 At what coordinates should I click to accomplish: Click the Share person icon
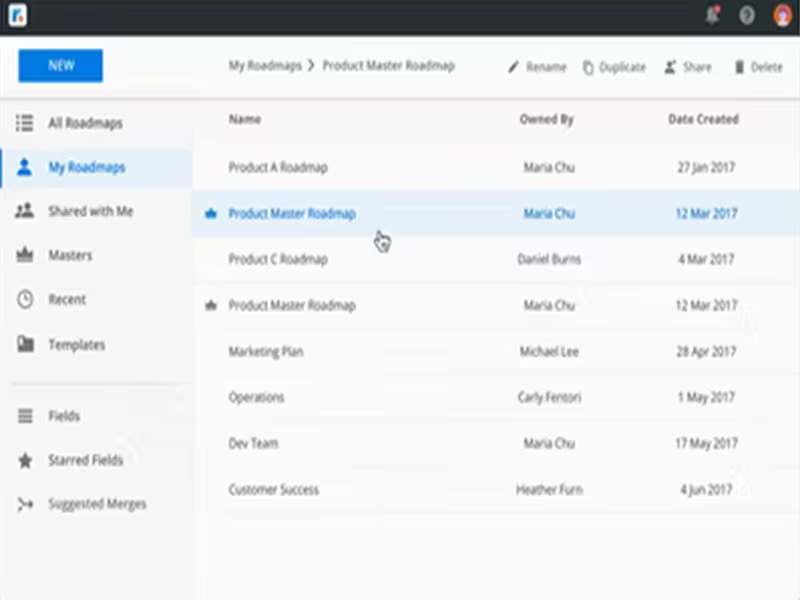pyautogui.click(x=670, y=67)
